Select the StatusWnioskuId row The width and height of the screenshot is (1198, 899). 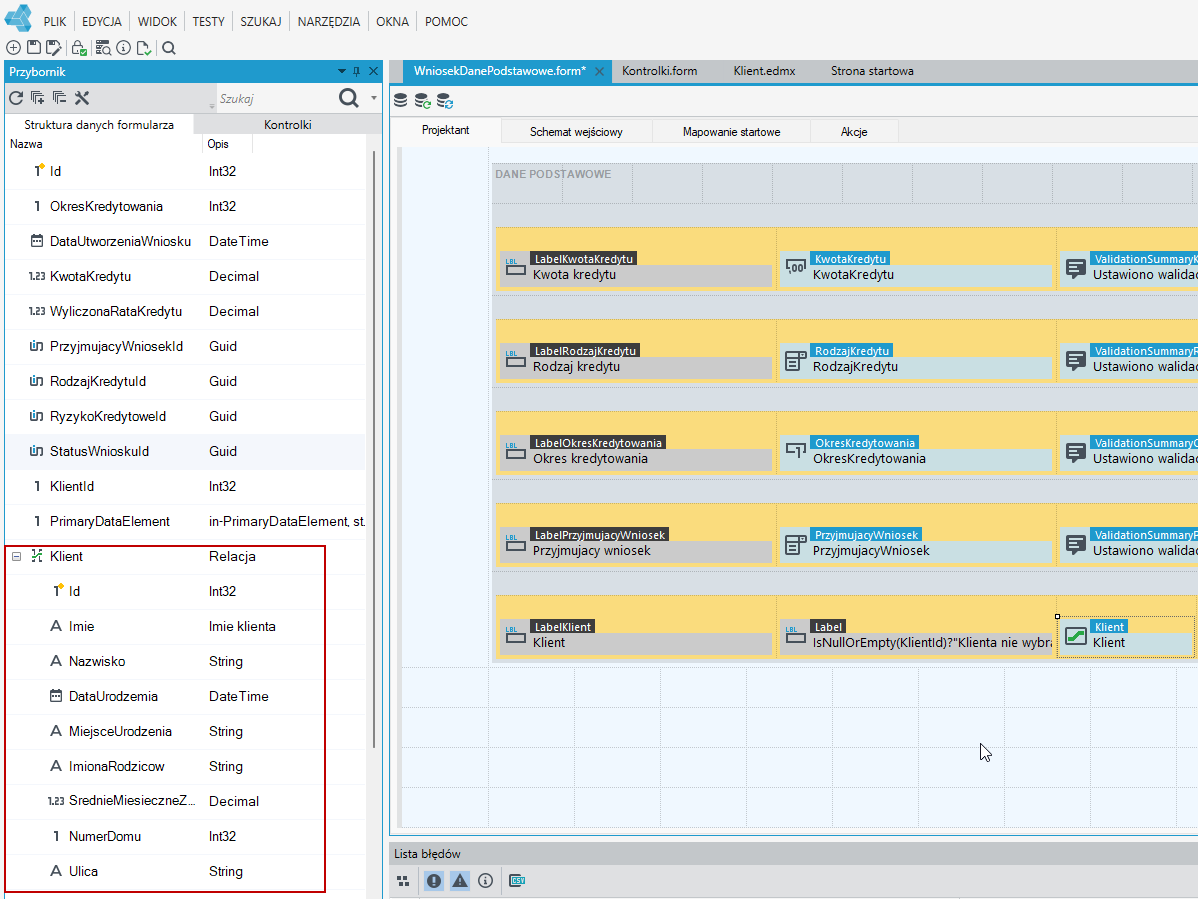[x=186, y=451]
